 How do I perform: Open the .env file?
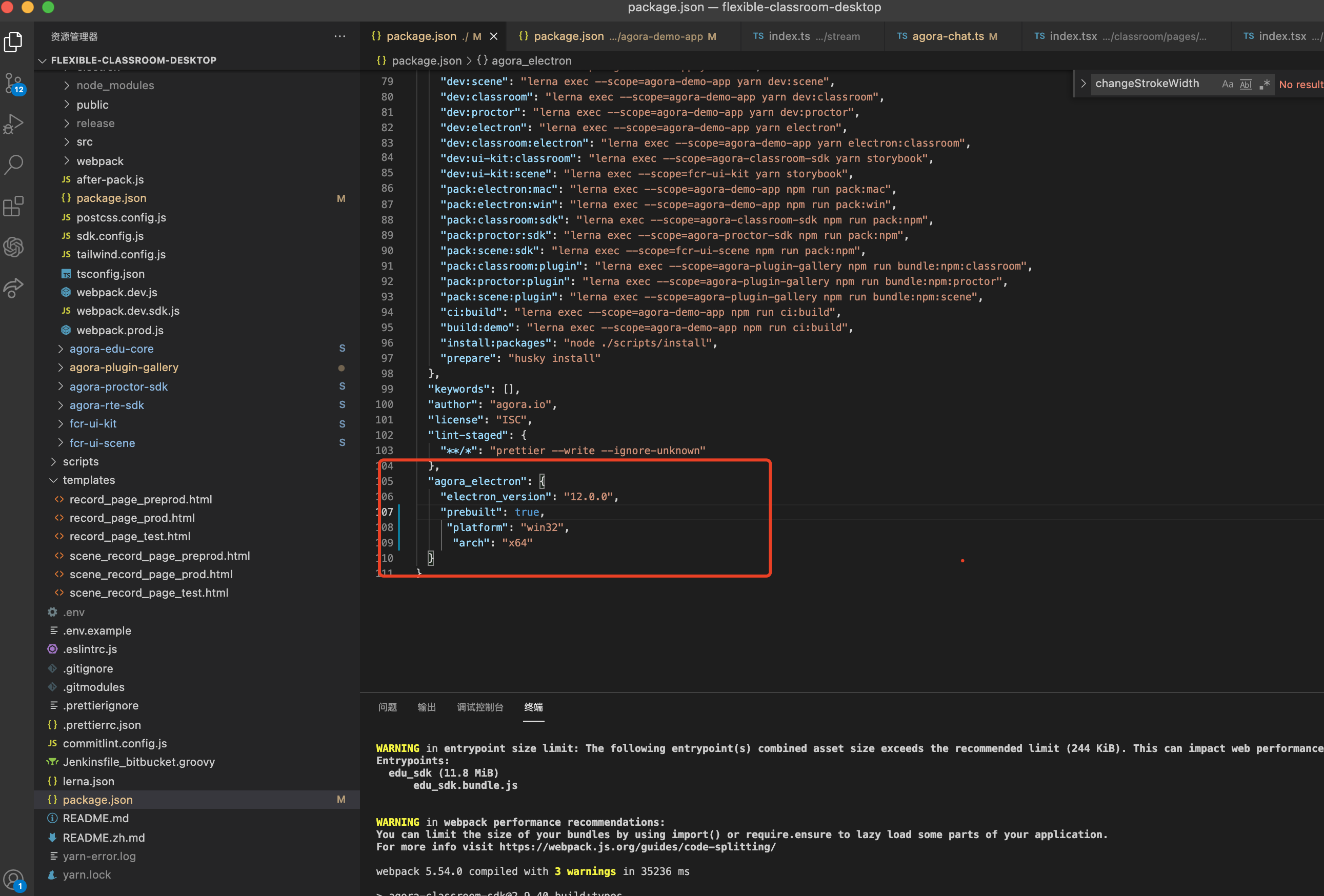click(73, 612)
